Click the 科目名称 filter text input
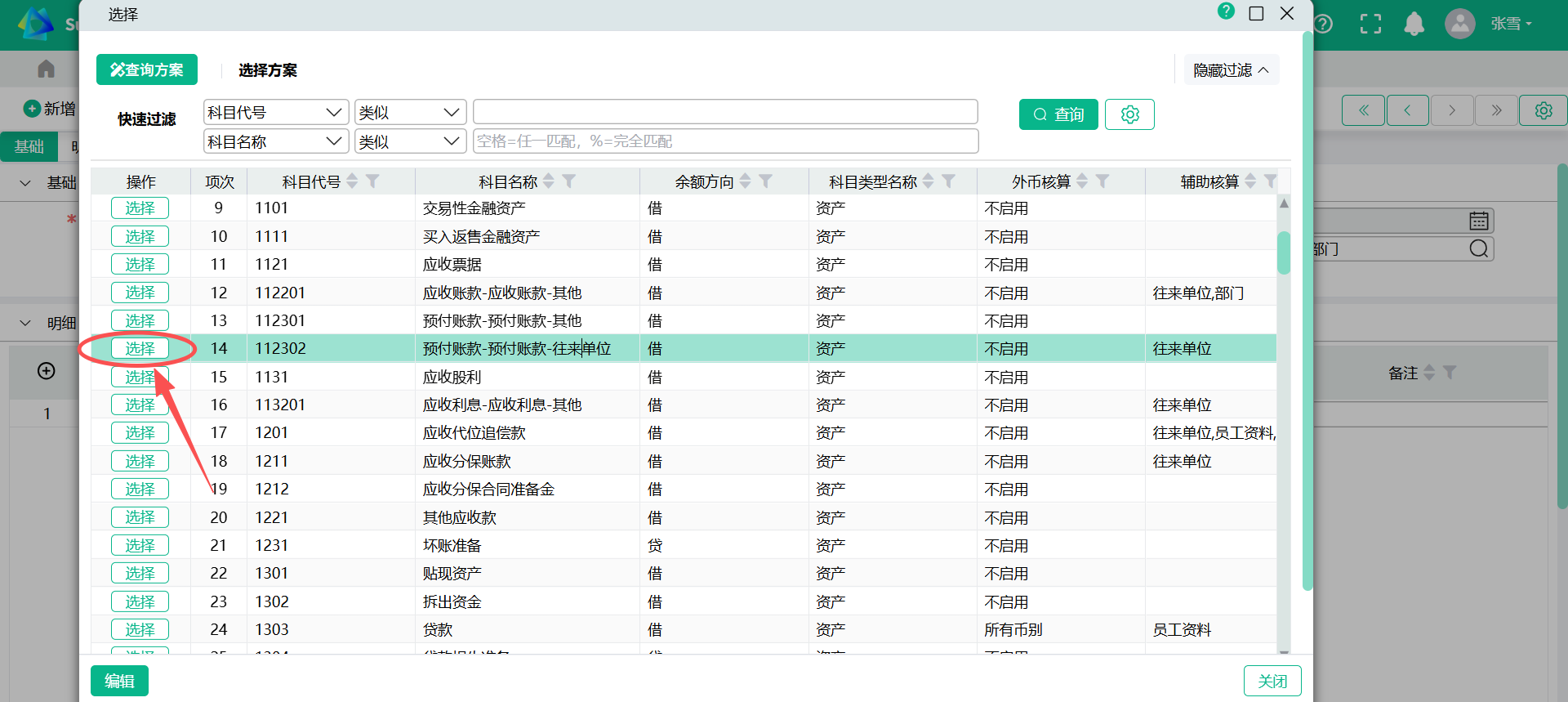This screenshot has width=1568, height=702. [x=725, y=141]
